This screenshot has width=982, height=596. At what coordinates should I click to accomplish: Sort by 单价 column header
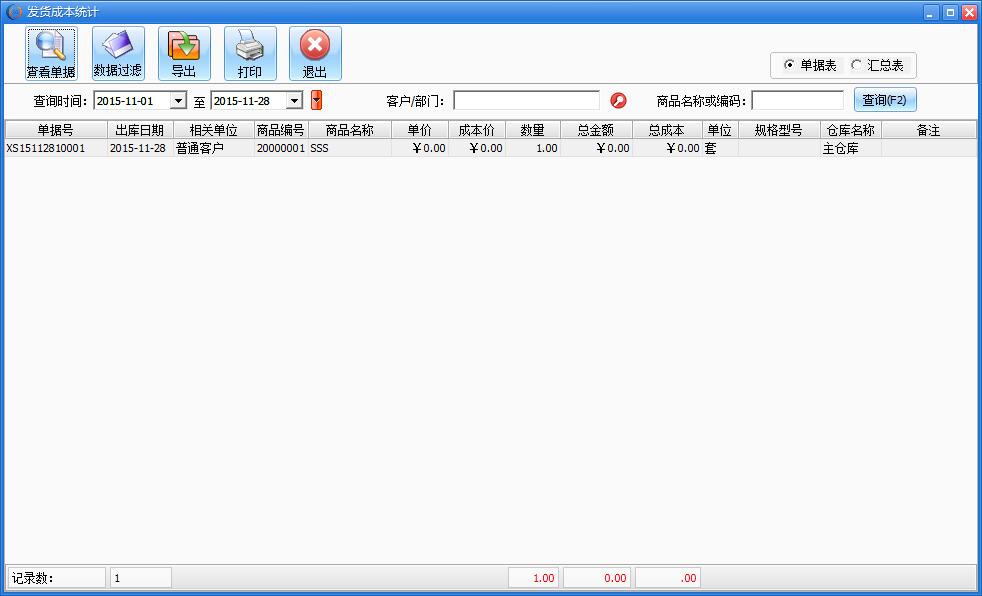420,130
